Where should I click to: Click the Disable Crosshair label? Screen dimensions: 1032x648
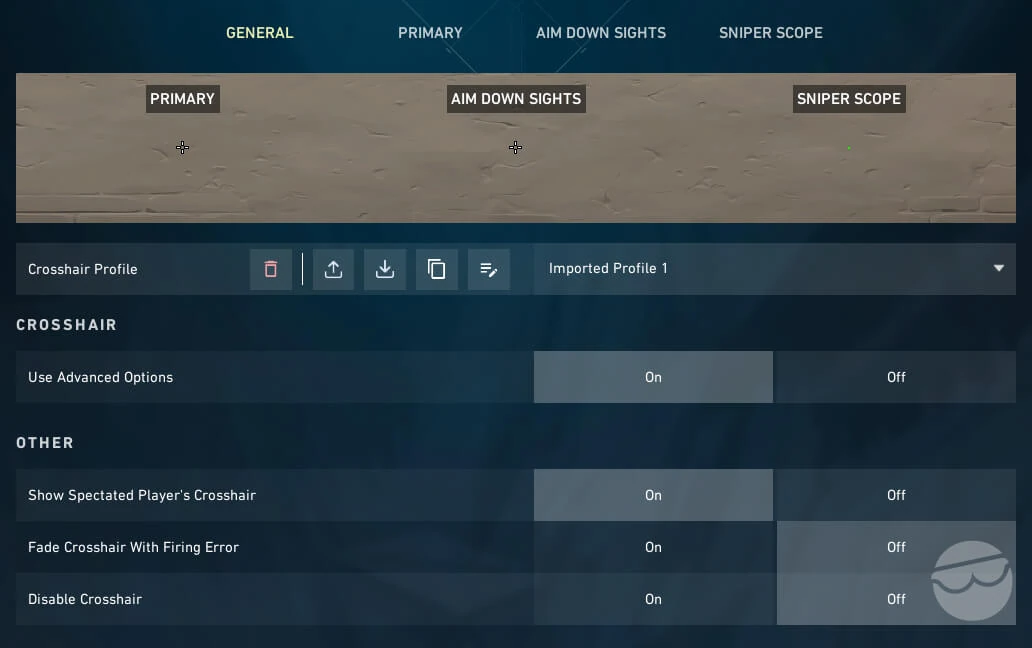tap(84, 599)
